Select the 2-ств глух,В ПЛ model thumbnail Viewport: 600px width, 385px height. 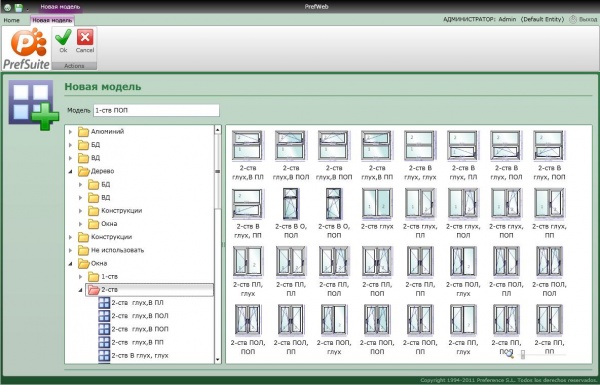pos(248,145)
